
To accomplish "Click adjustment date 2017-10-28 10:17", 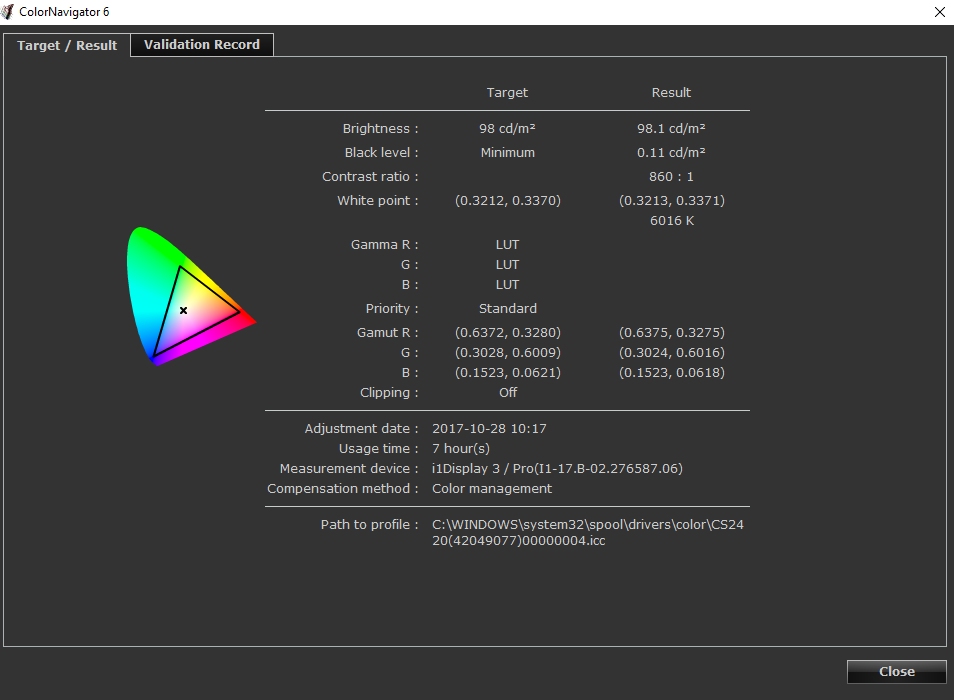I will (x=489, y=428).
